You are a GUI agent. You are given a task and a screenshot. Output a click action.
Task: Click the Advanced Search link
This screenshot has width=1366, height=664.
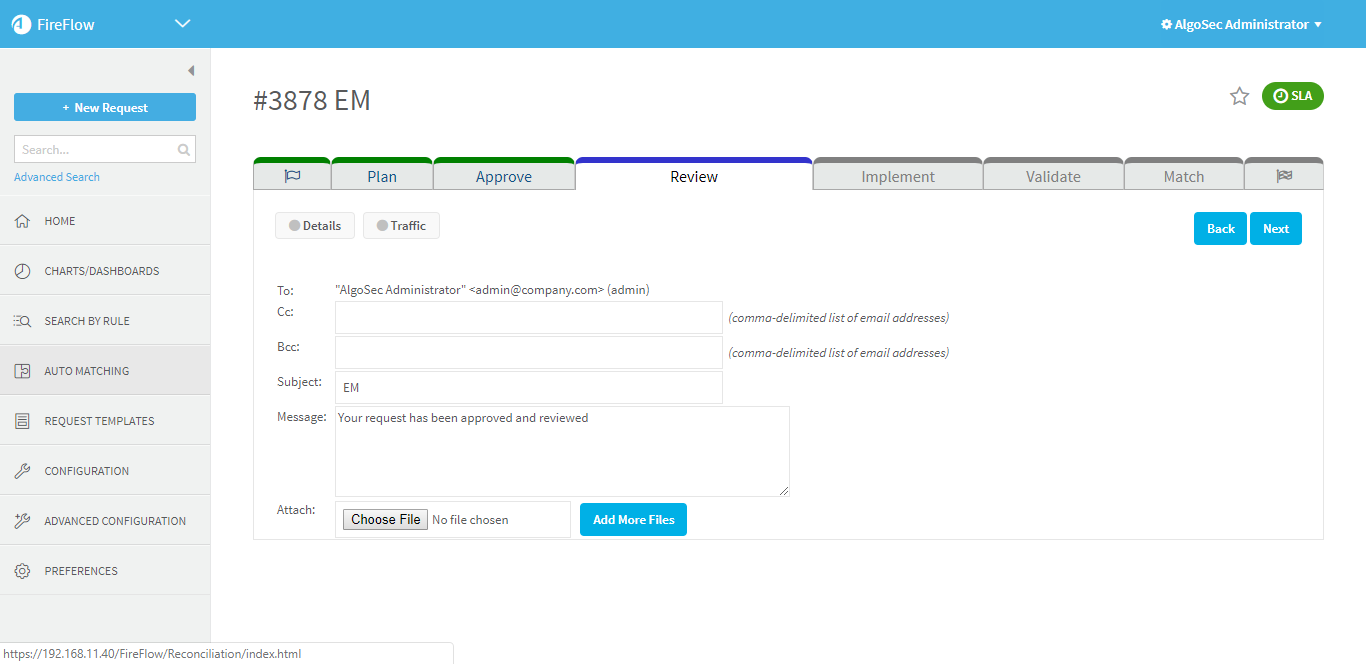tap(57, 177)
